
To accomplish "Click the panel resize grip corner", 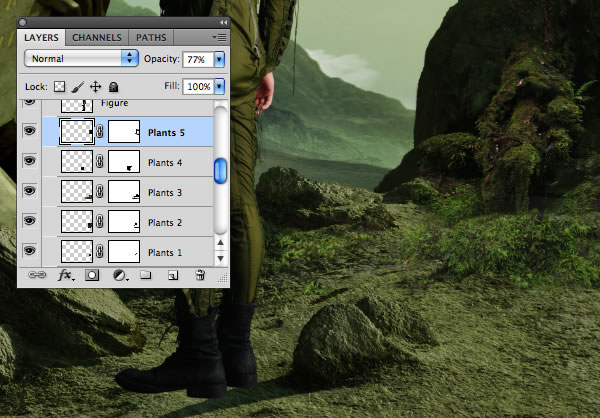I will (223, 278).
